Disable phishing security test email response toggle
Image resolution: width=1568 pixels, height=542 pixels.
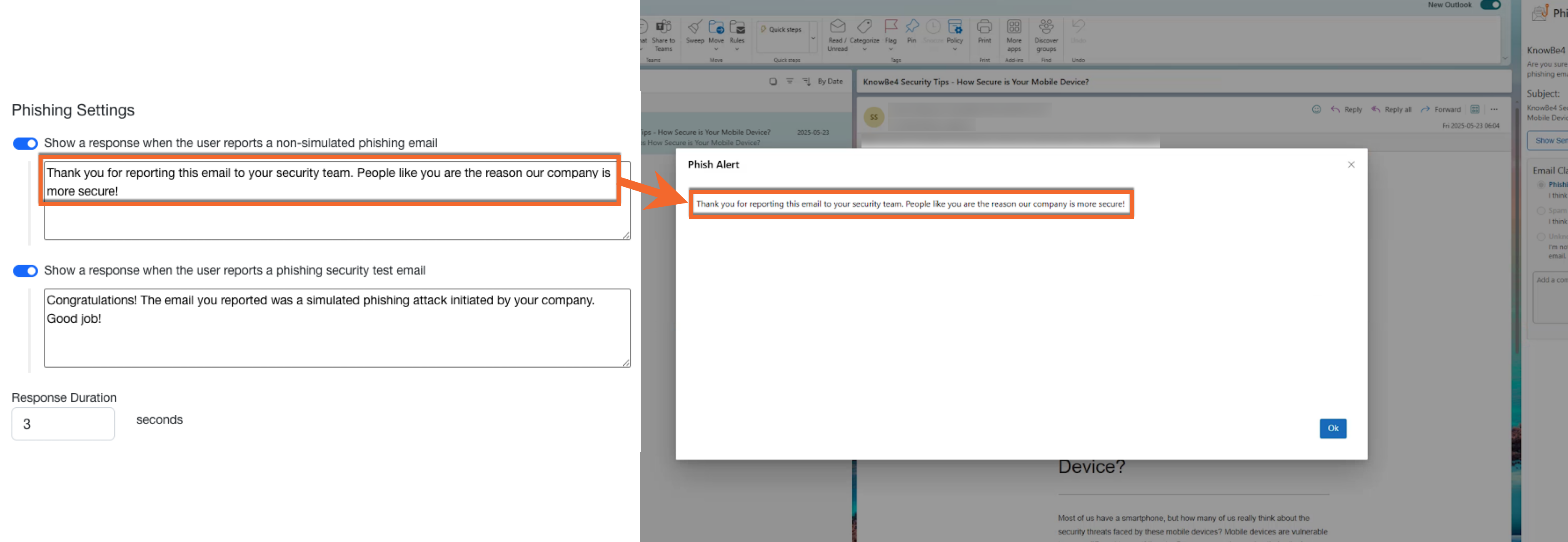pyautogui.click(x=24, y=271)
